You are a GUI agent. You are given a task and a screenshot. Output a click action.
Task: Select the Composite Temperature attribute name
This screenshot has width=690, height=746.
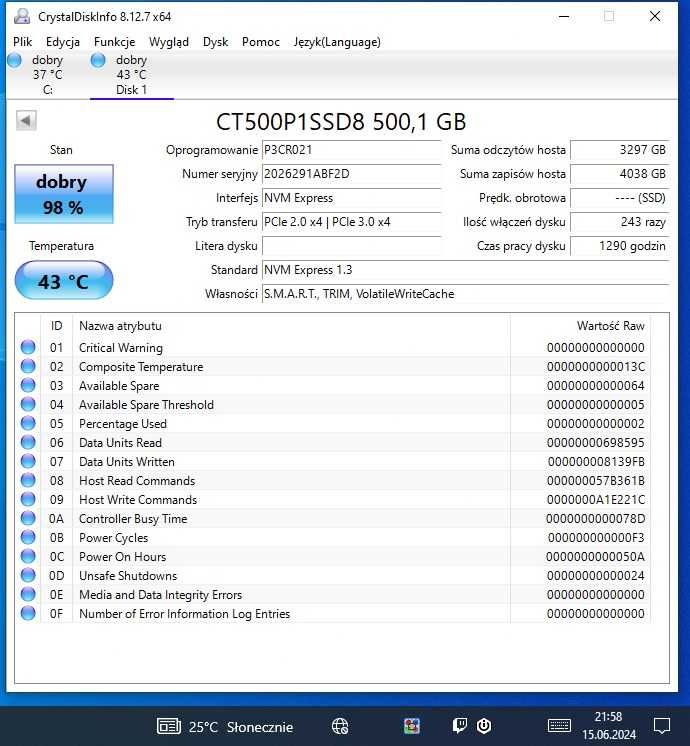point(141,367)
